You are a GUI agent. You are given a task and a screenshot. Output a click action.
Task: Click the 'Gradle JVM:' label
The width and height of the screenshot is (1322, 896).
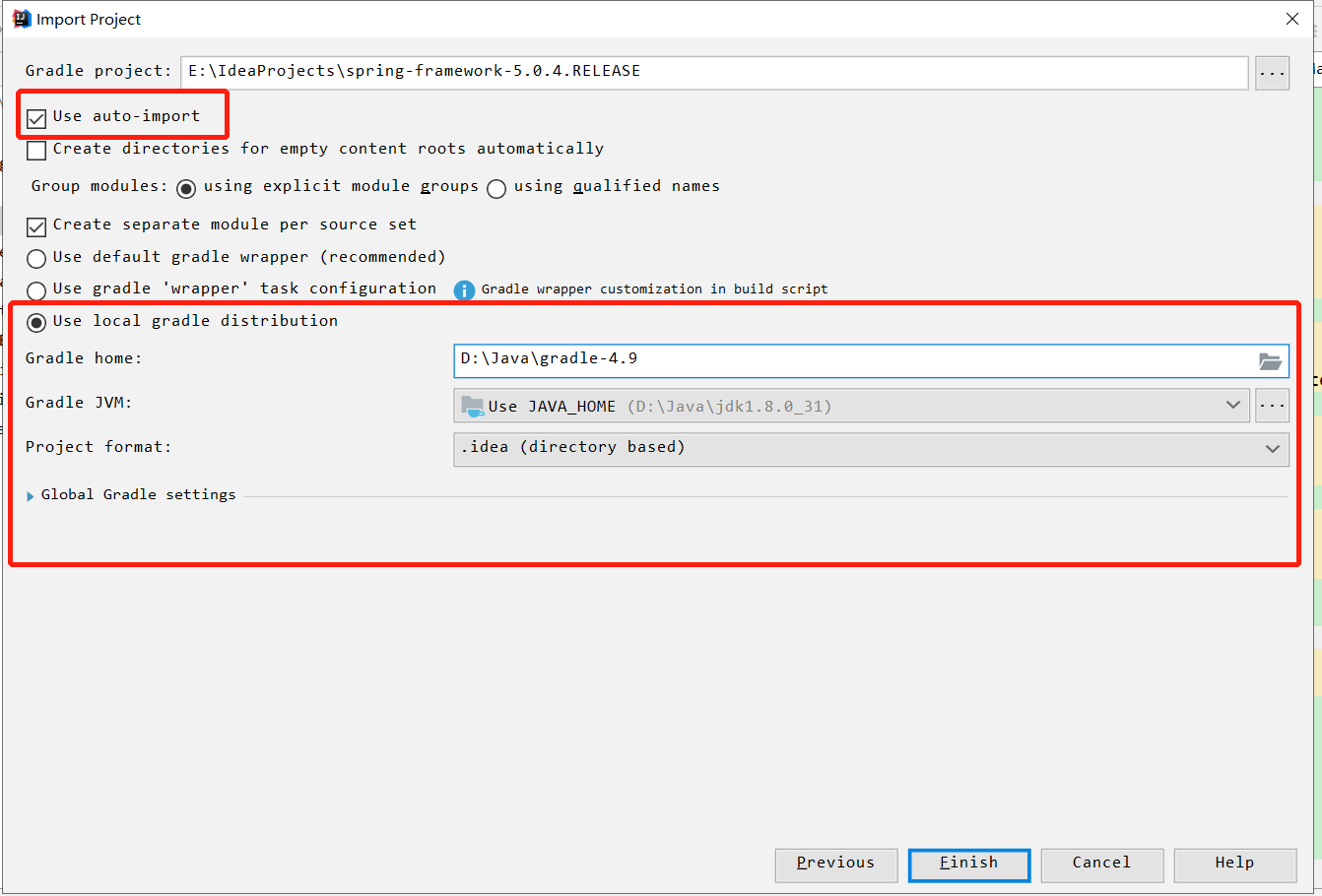pos(79,403)
